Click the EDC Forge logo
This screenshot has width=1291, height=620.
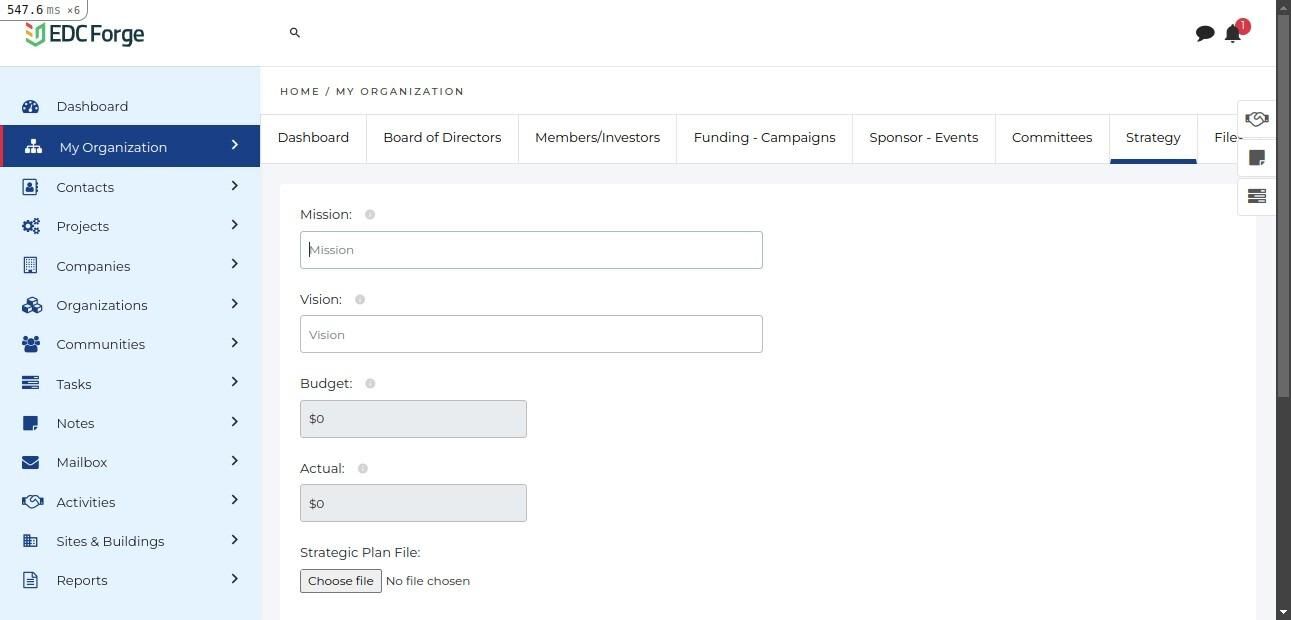click(x=85, y=34)
